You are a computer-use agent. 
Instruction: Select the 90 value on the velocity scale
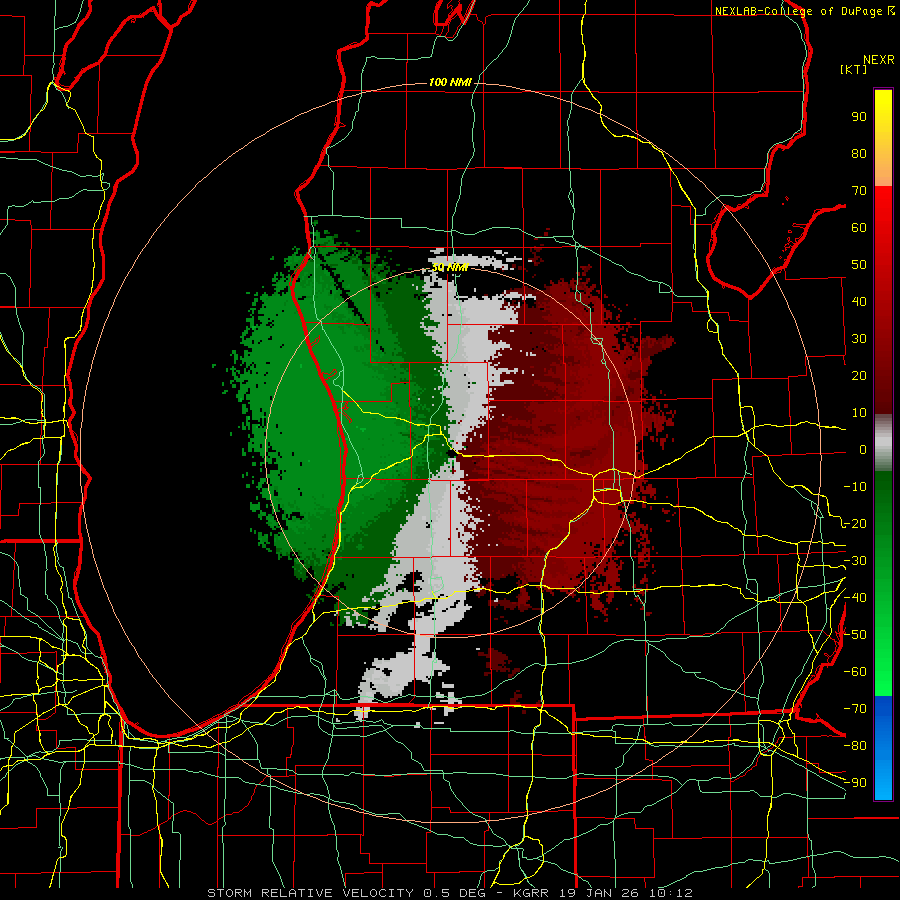[x=859, y=117]
